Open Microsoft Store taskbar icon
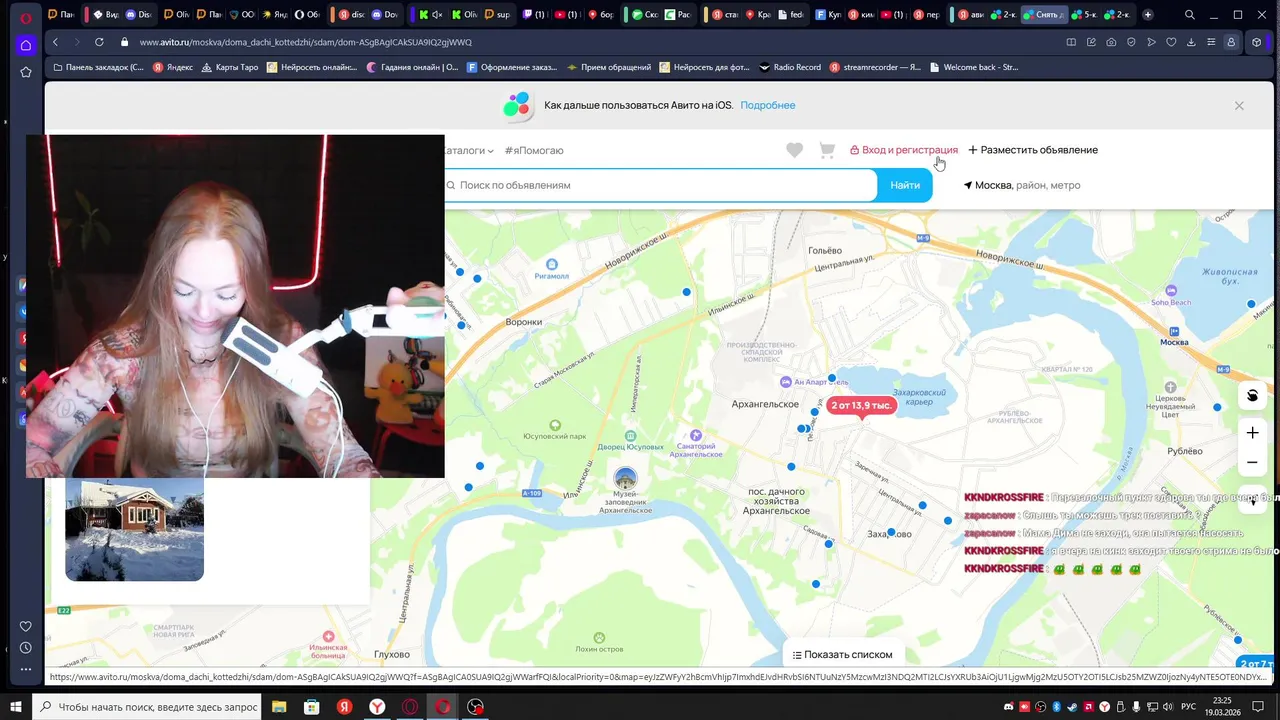1280x720 pixels. coord(312,707)
